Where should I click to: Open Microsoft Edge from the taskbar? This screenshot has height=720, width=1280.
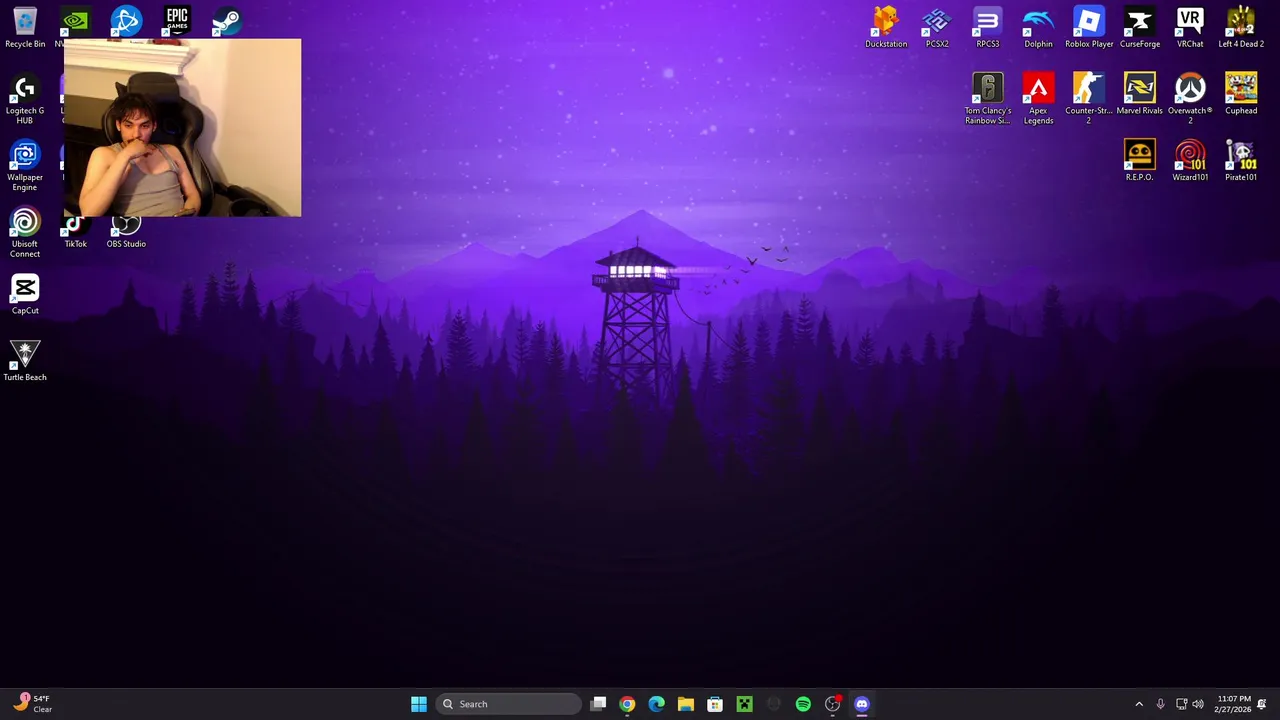click(x=656, y=704)
